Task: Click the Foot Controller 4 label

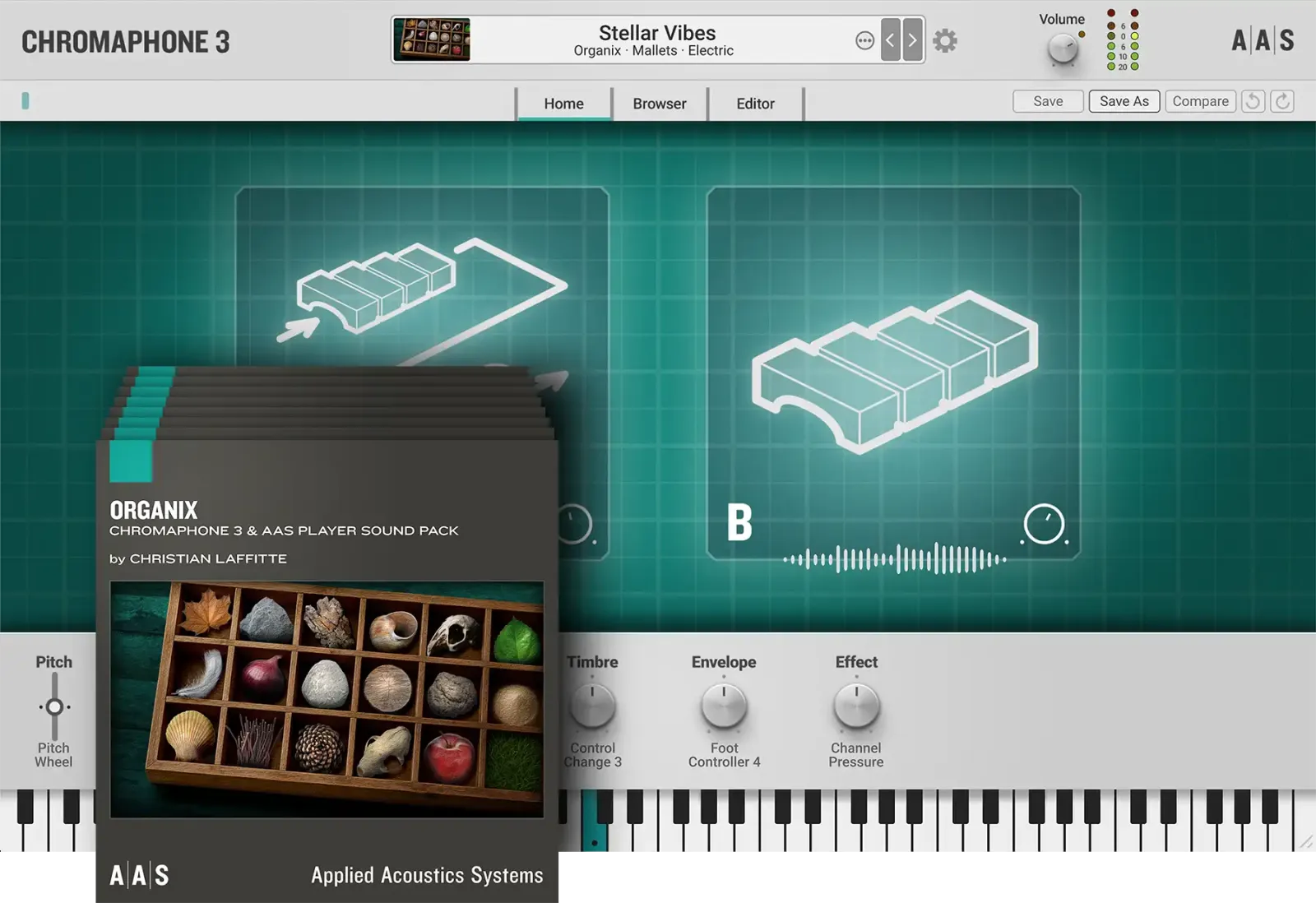Action: click(724, 755)
